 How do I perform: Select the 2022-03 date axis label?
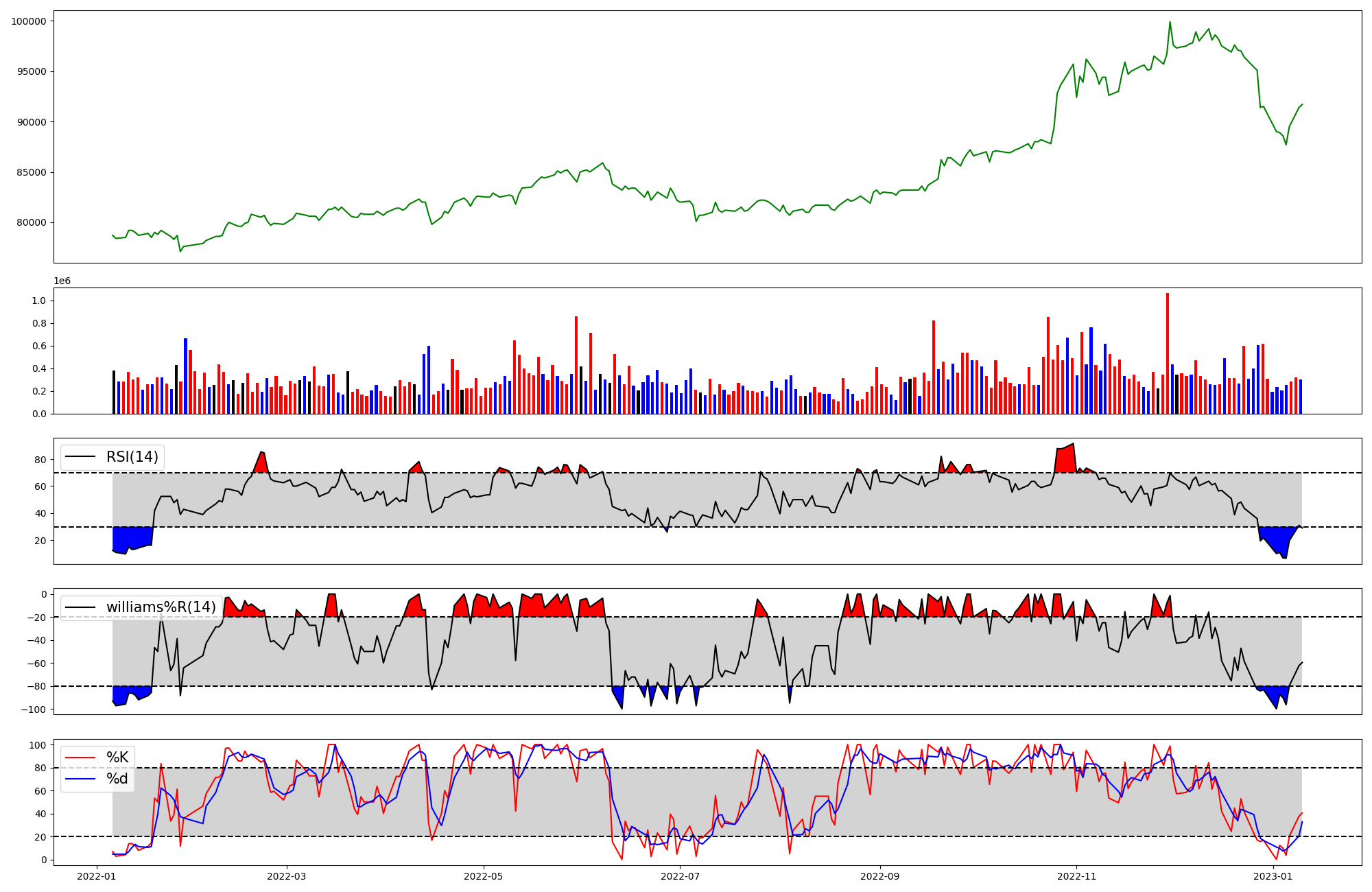pyautogui.click(x=287, y=876)
